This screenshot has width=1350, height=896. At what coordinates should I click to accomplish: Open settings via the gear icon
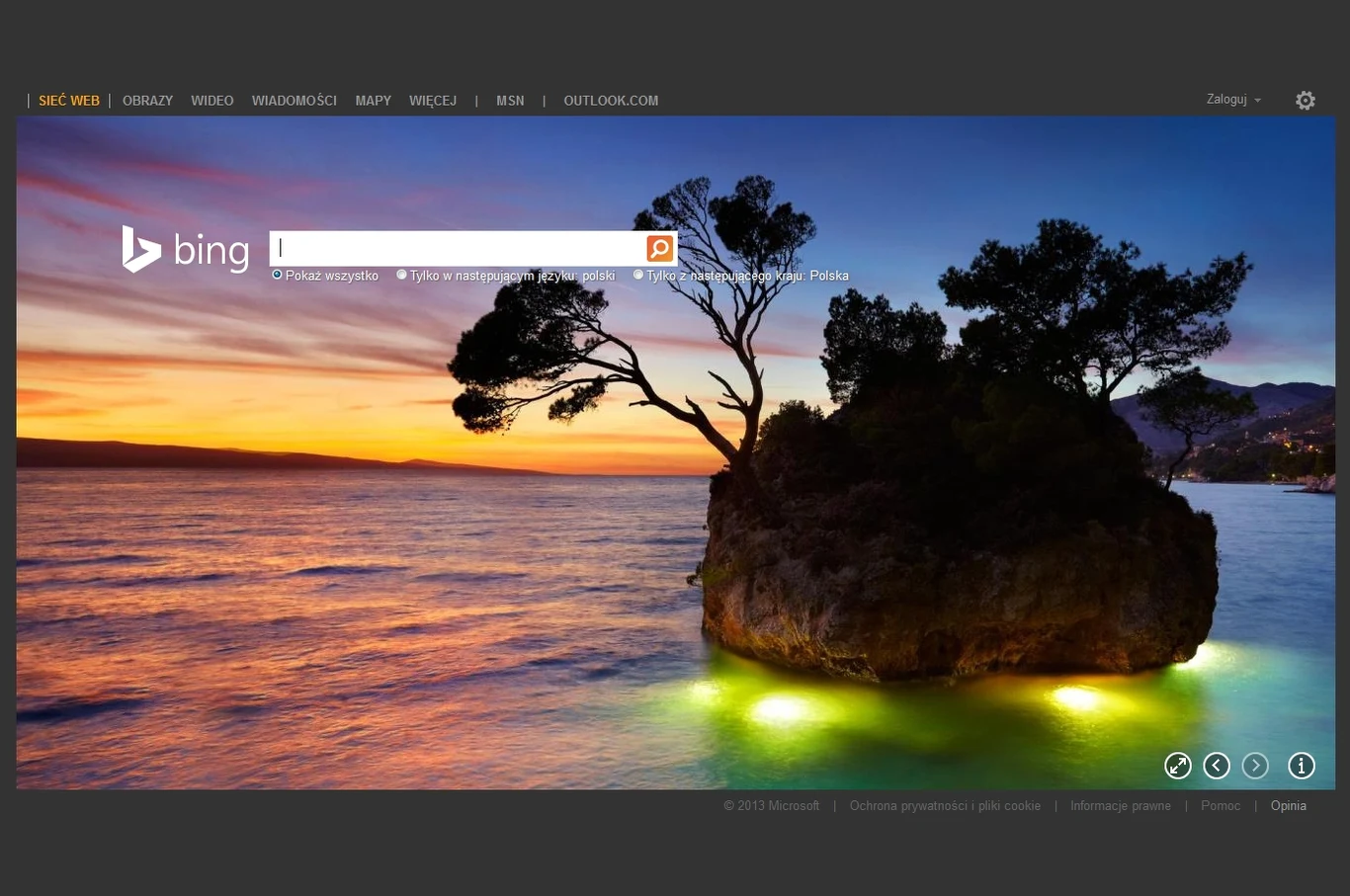1305,101
